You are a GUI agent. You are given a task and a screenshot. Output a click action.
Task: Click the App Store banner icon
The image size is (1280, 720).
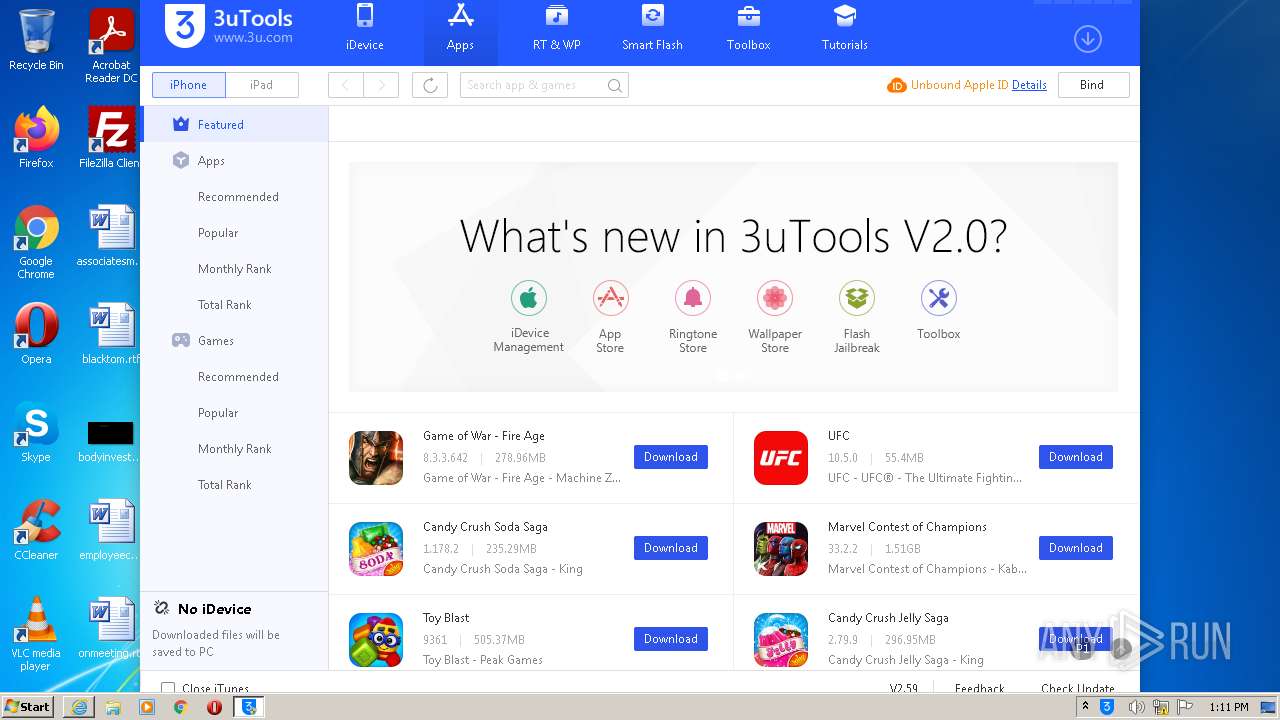610,298
